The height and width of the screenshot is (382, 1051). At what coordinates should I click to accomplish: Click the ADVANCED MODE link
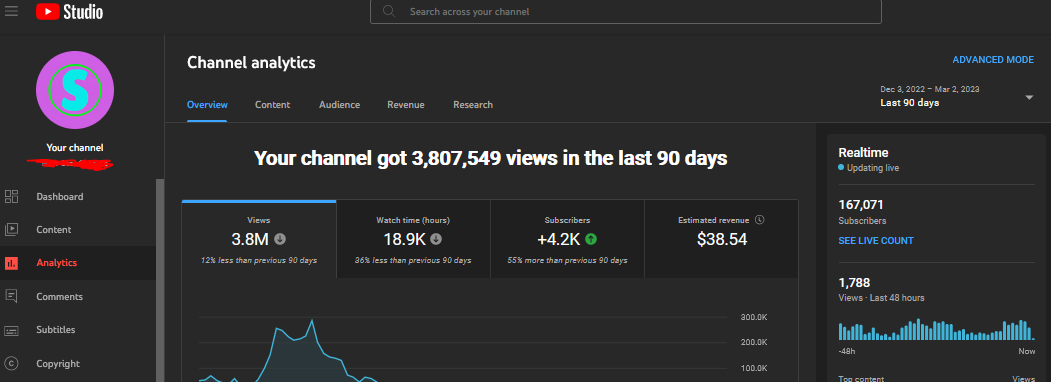click(993, 60)
